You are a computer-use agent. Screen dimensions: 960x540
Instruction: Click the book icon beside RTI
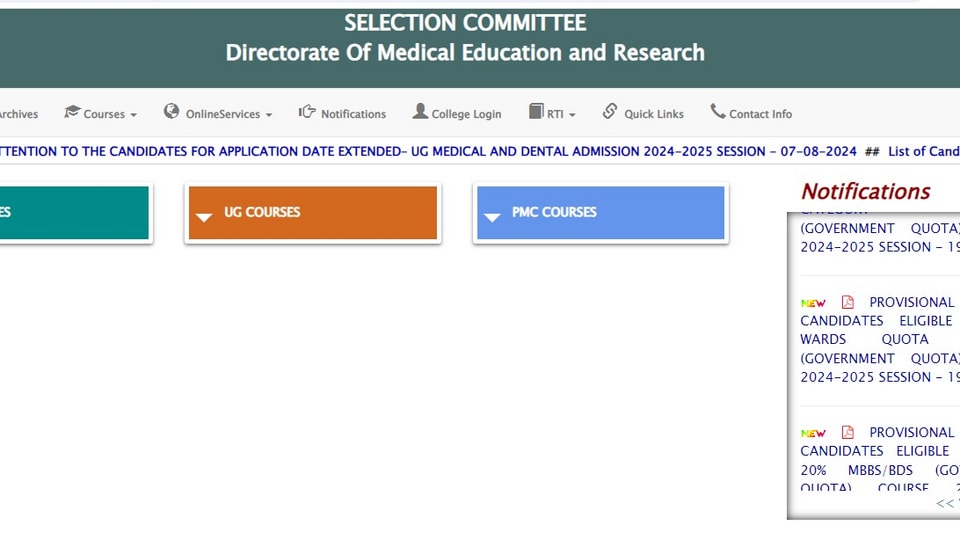[536, 111]
